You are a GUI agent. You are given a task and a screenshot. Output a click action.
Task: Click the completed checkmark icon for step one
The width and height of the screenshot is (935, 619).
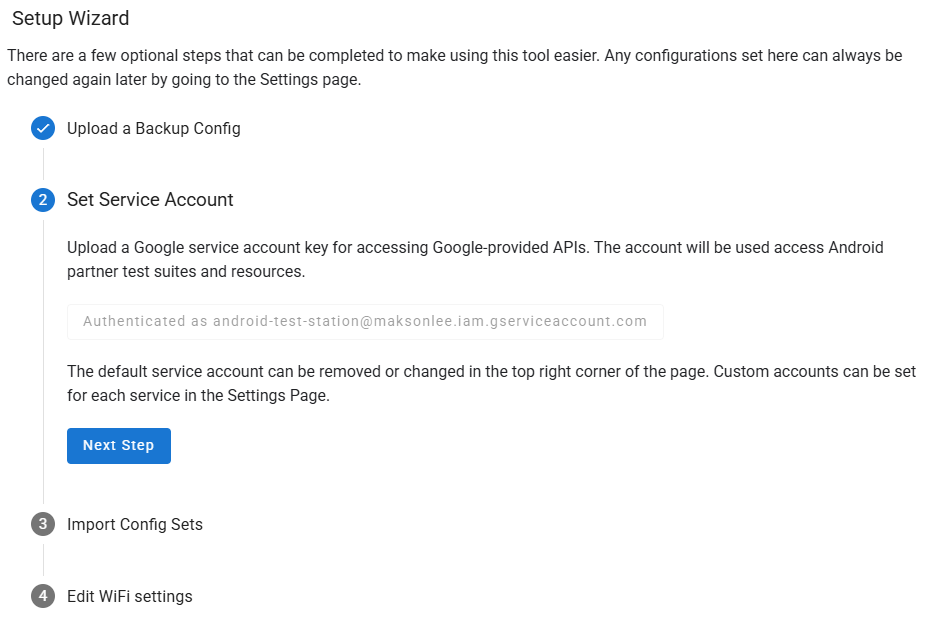(x=43, y=128)
